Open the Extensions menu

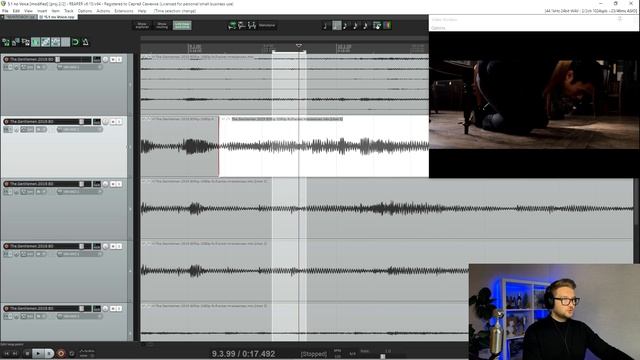[124, 11]
